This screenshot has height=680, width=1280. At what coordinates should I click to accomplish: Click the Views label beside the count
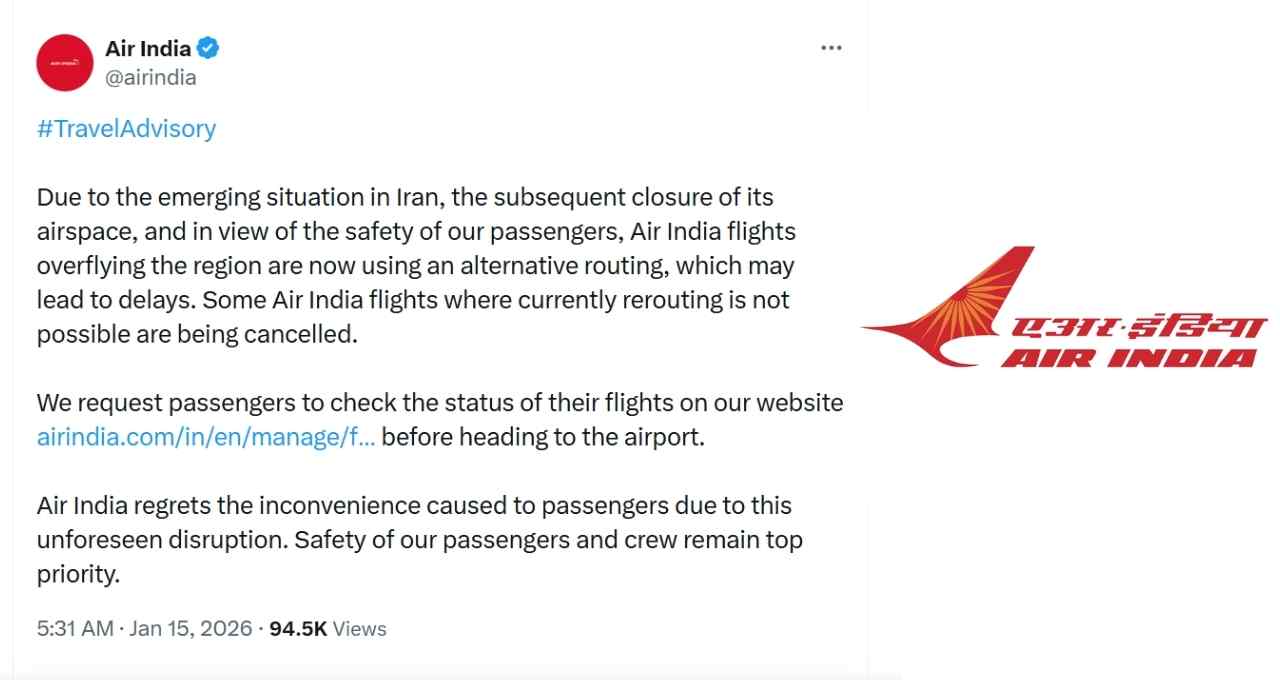359,629
